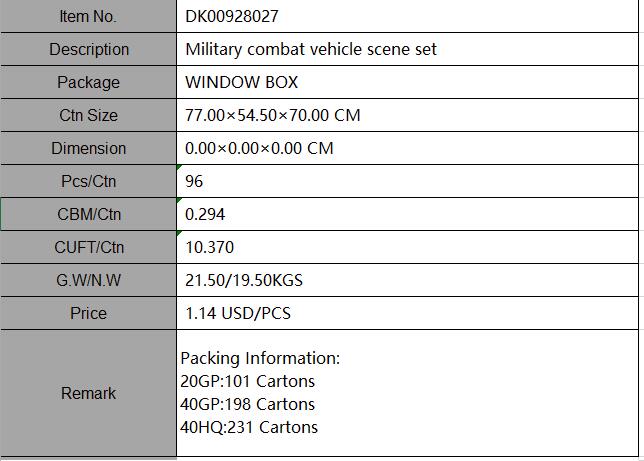The height and width of the screenshot is (461, 644).
Task: Select the Pcs/Ctn label cell
Action: [88, 181]
